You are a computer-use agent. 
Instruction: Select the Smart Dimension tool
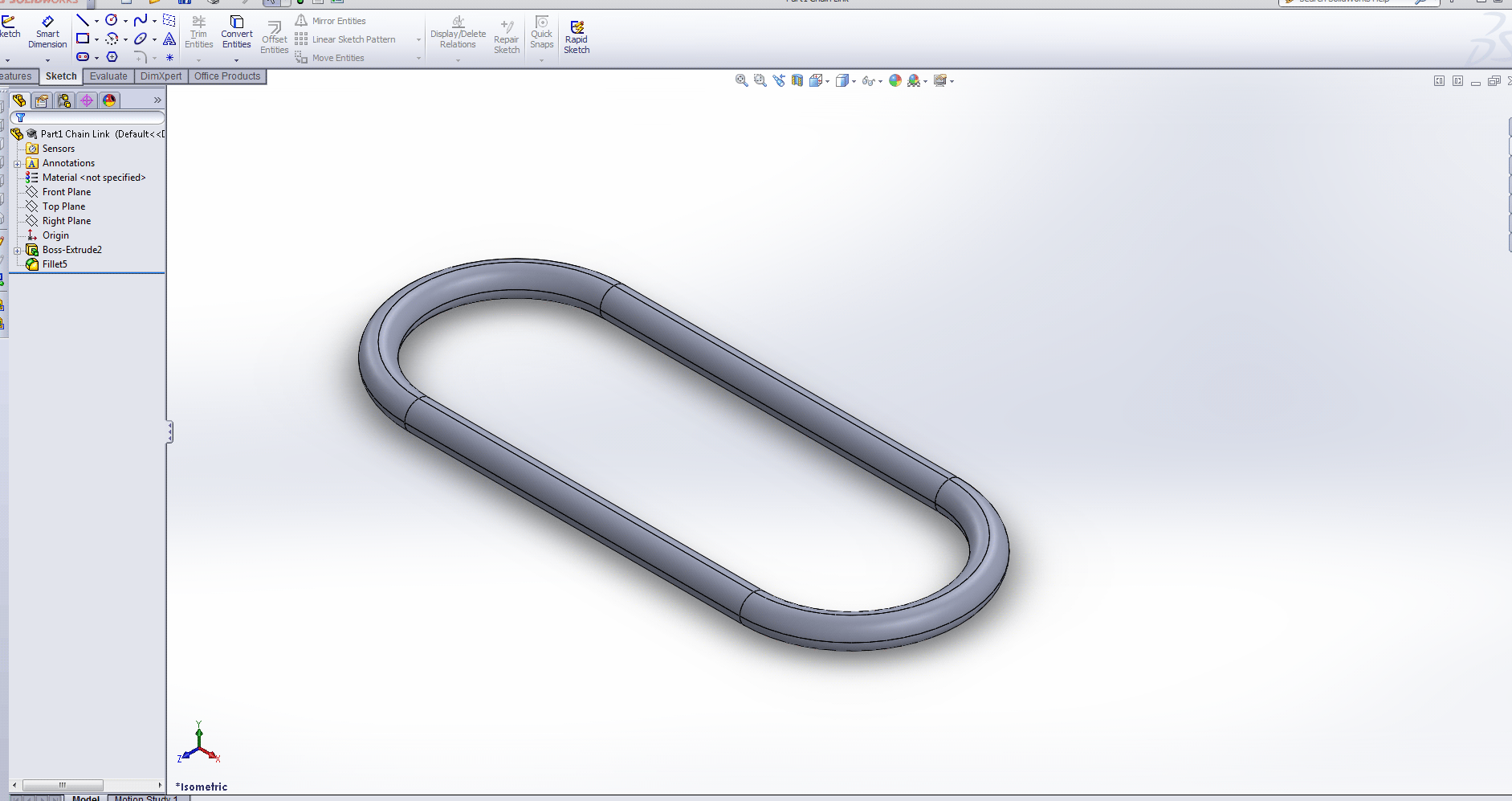click(47, 32)
